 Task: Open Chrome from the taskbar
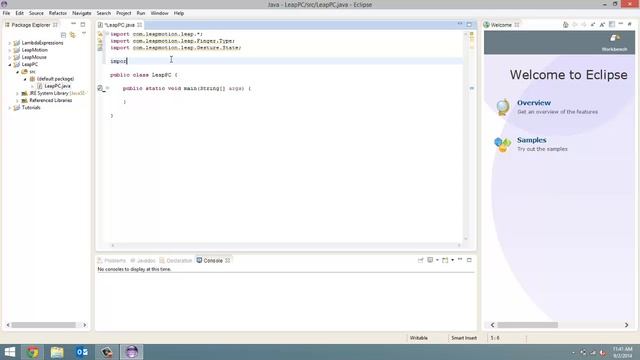point(33,352)
